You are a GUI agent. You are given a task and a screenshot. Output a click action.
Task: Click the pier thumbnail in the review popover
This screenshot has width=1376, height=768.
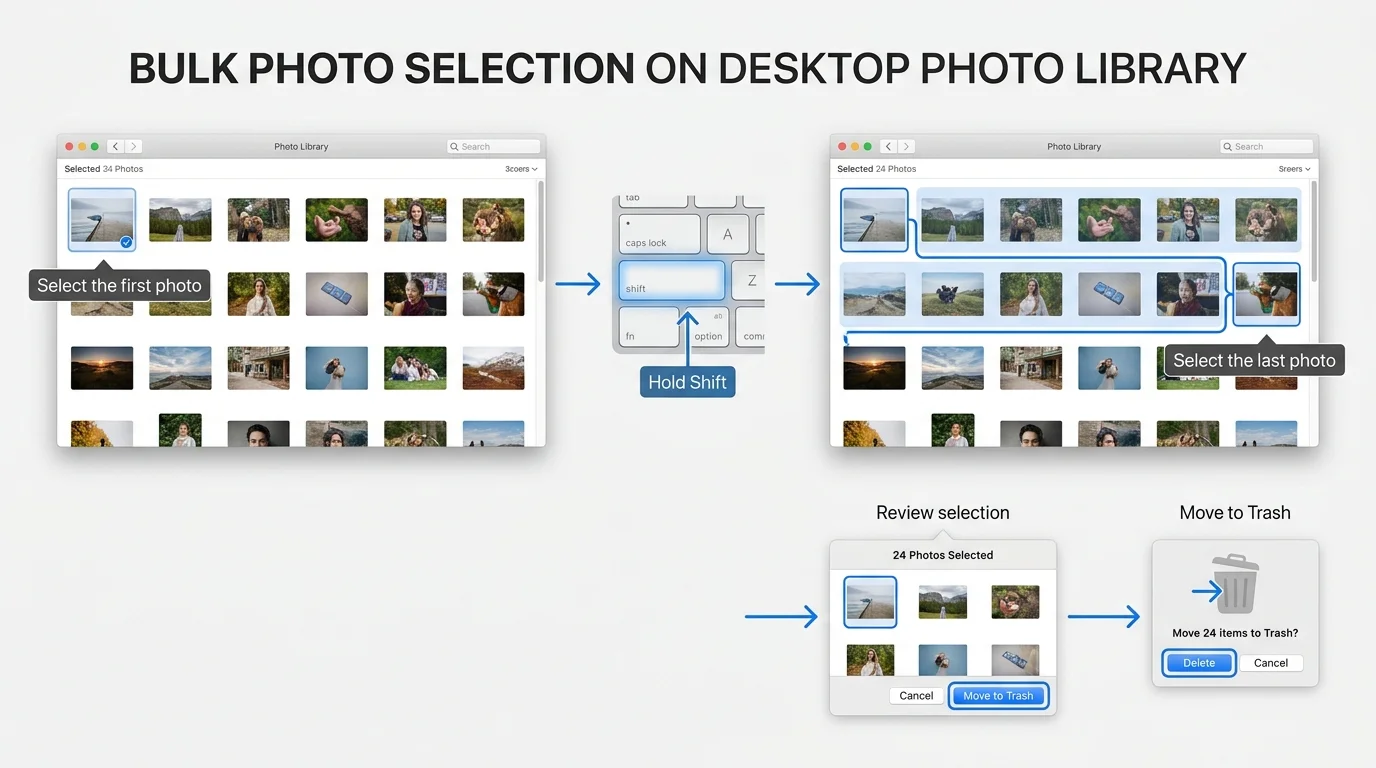(x=870, y=602)
